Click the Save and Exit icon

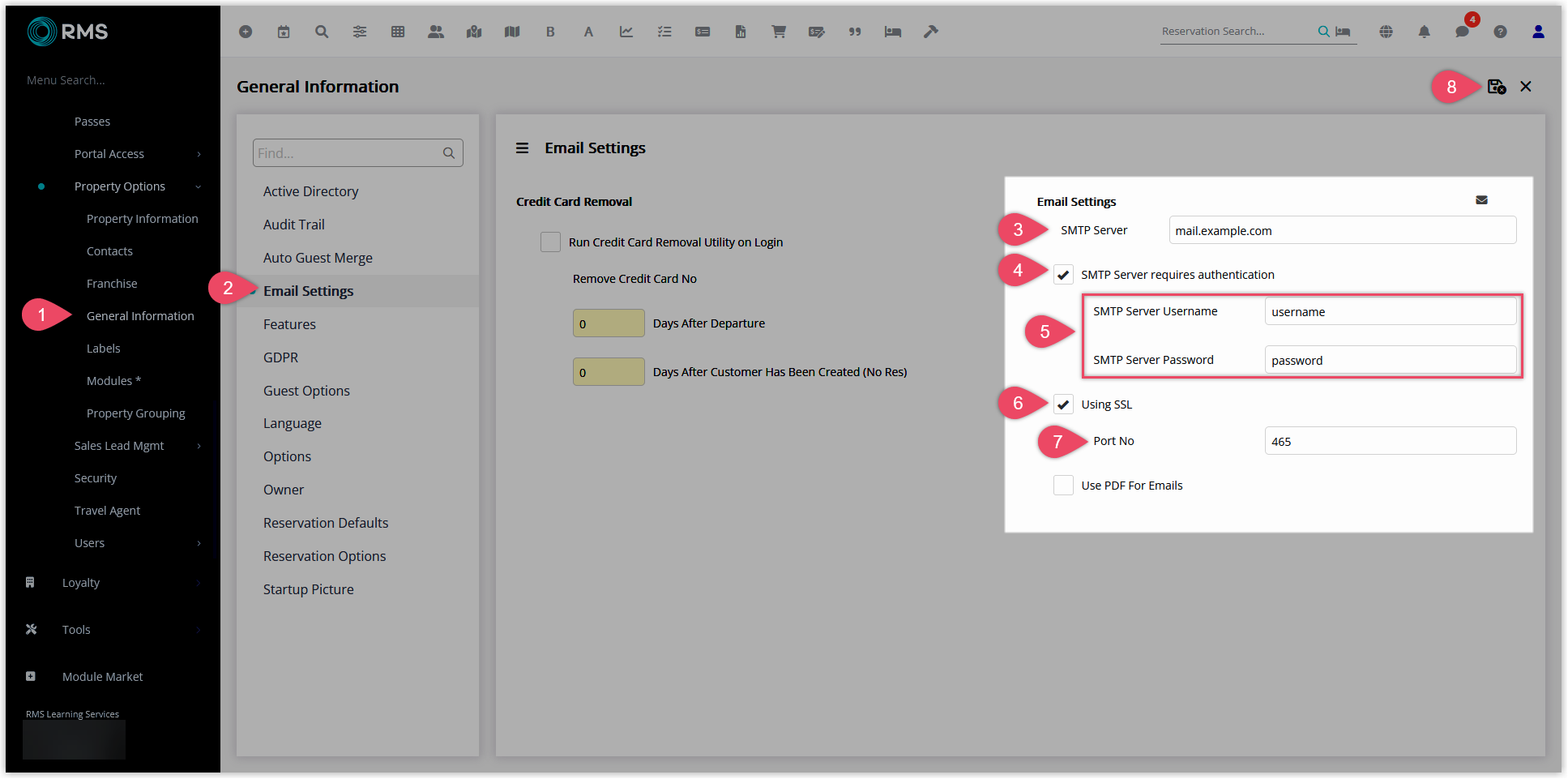pyautogui.click(x=1497, y=87)
